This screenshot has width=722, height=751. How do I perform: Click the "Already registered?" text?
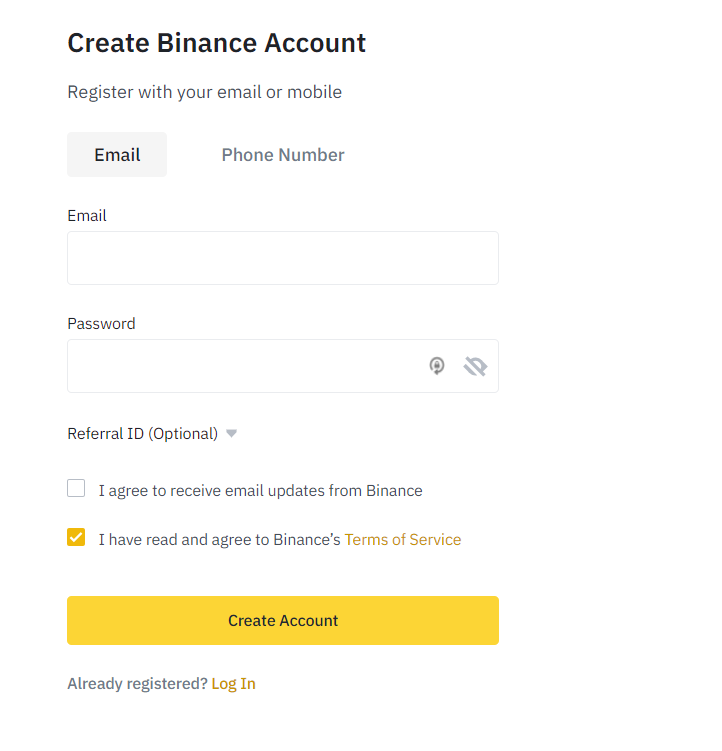(137, 684)
